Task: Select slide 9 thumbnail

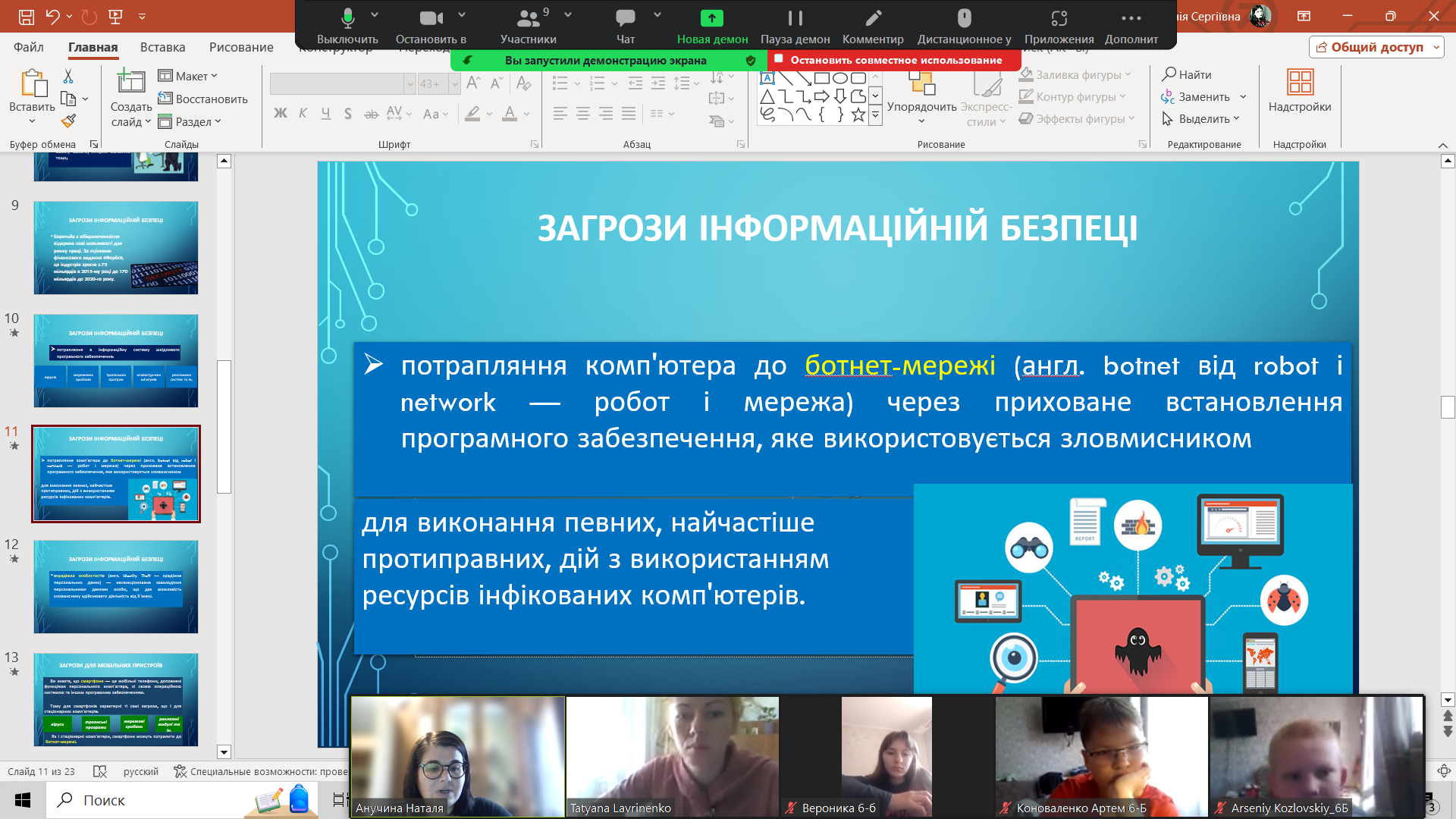Action: [116, 247]
